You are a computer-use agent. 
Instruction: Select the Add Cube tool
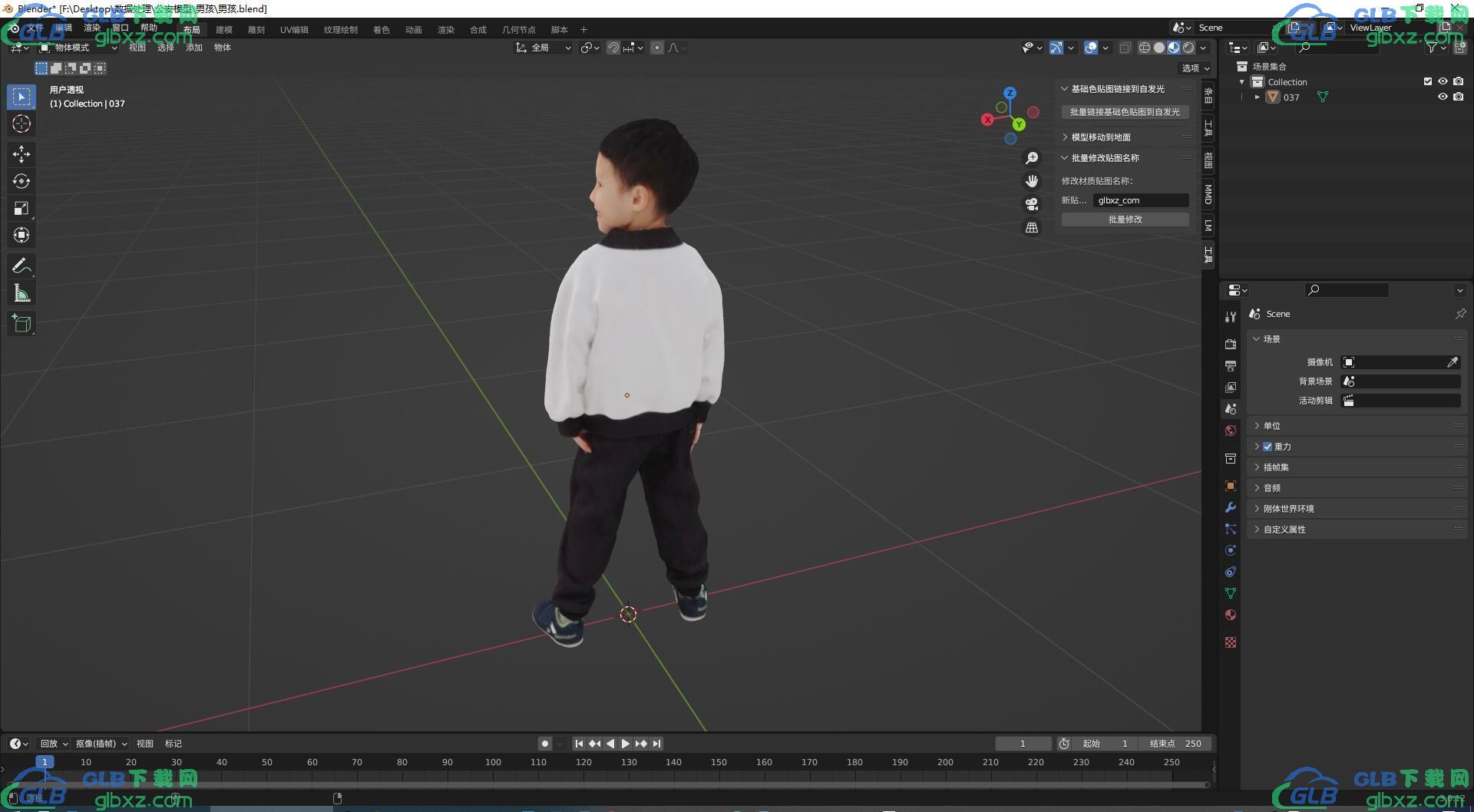point(21,323)
